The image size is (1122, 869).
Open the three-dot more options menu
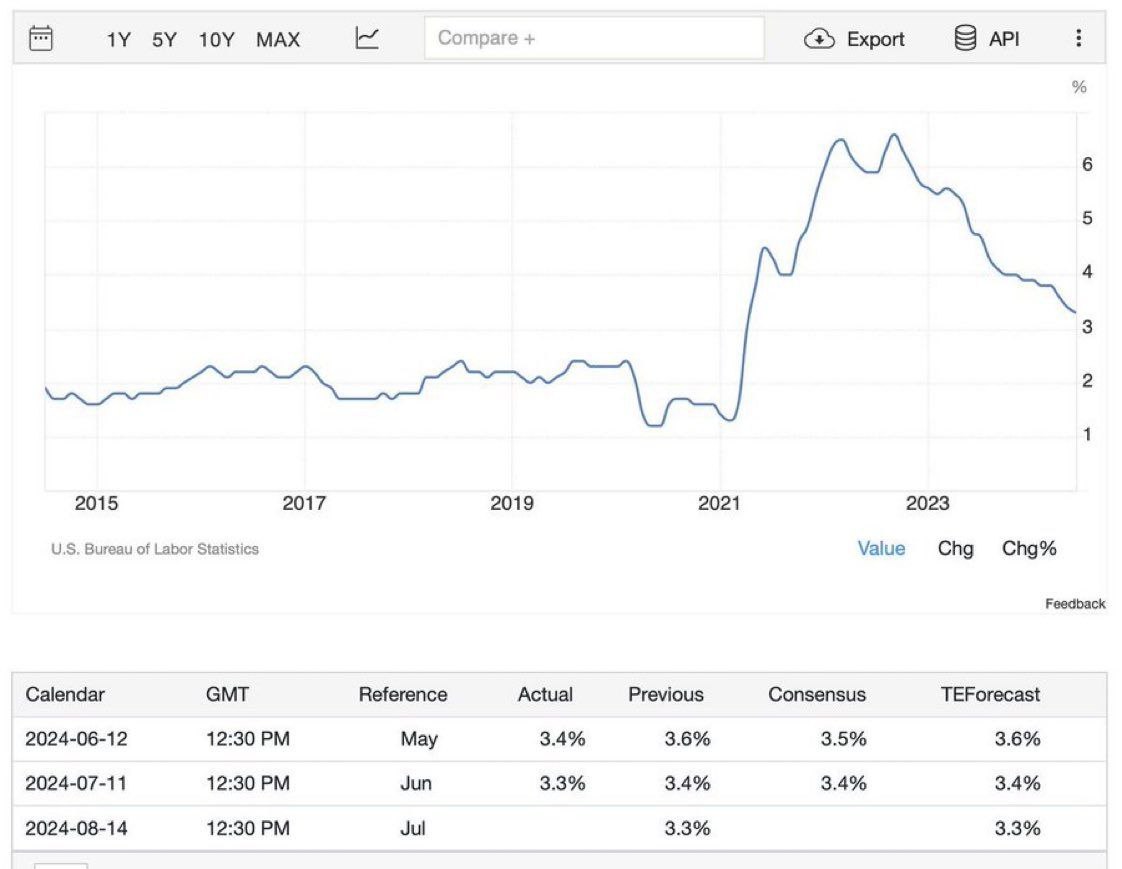1078,39
